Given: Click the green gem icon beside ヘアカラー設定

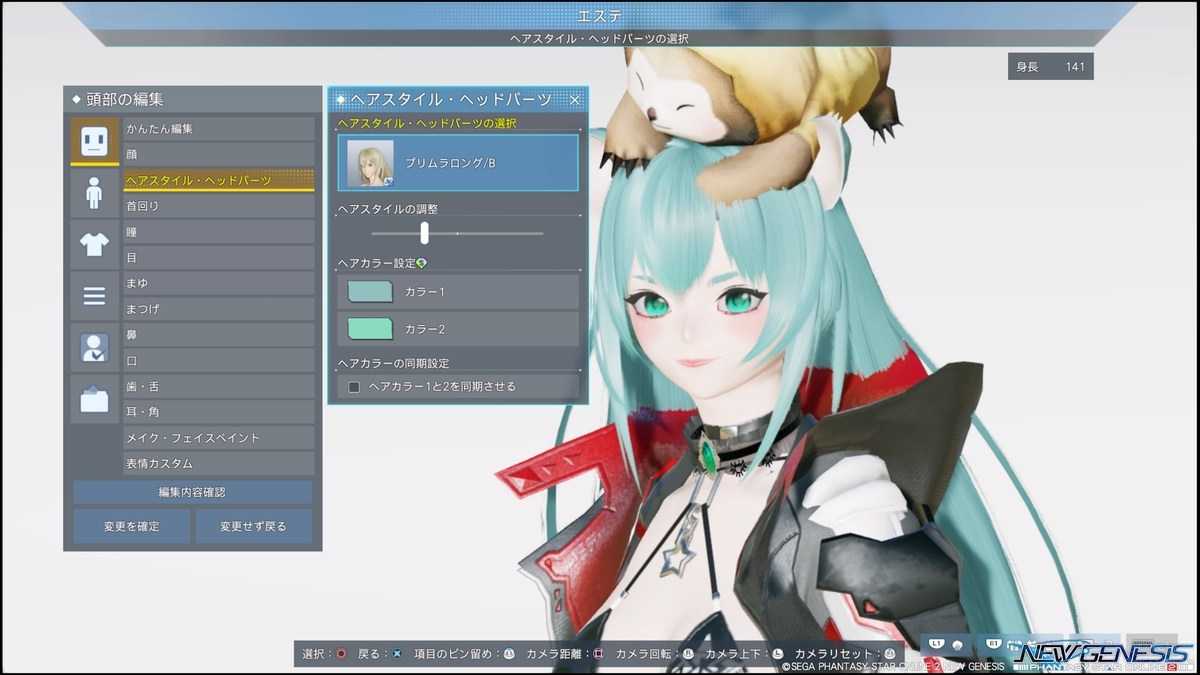Looking at the screenshot, I should click(421, 263).
